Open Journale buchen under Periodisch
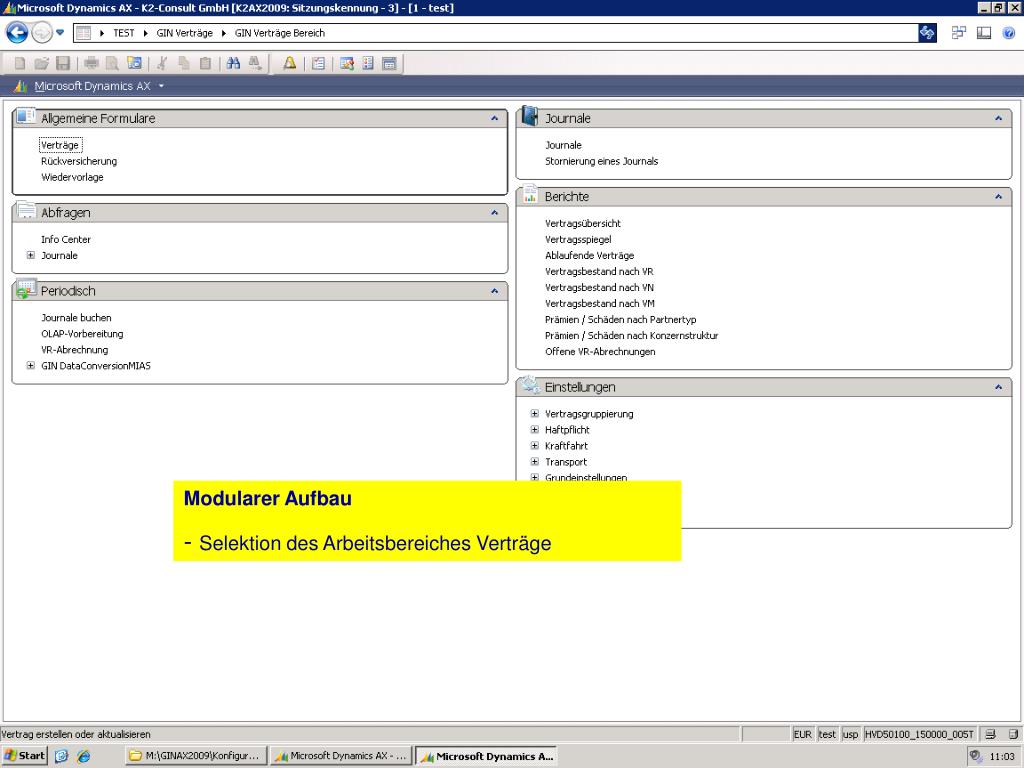Screen dimensions: 1024x768 point(76,317)
